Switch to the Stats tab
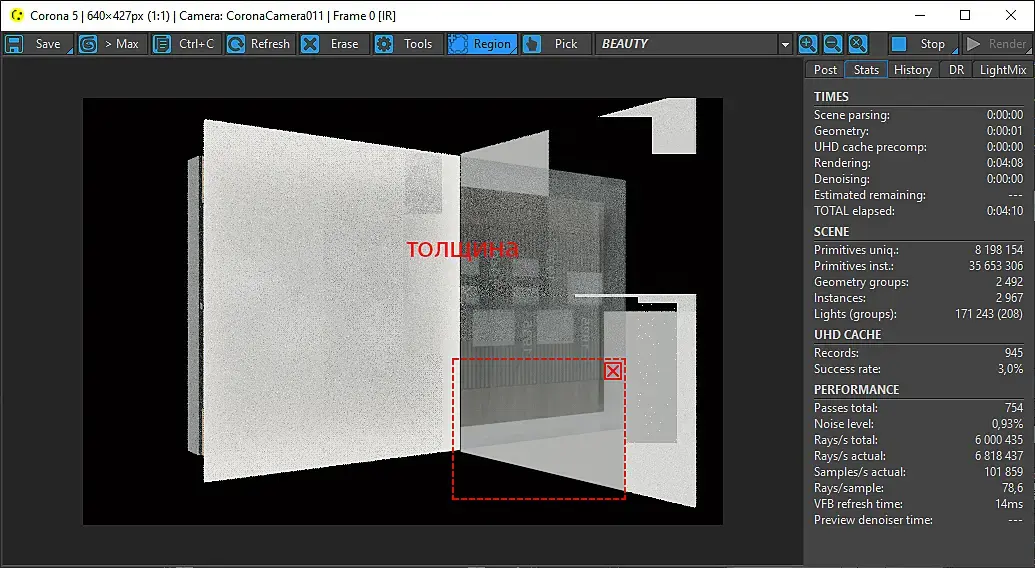Viewport: 1035px width, 568px height. pyautogui.click(x=866, y=70)
